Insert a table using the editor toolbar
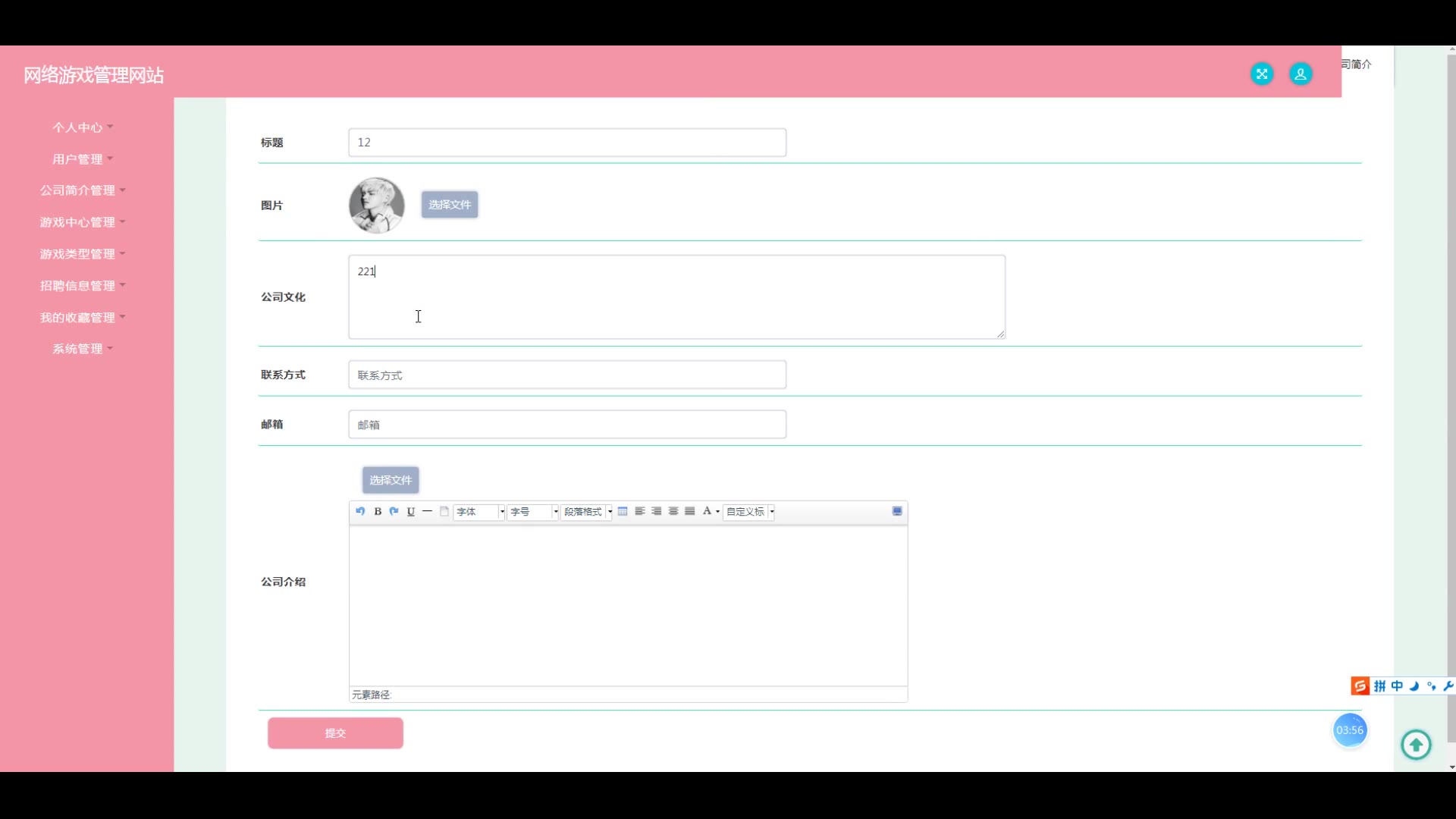The width and height of the screenshot is (1456, 819). pos(623,512)
